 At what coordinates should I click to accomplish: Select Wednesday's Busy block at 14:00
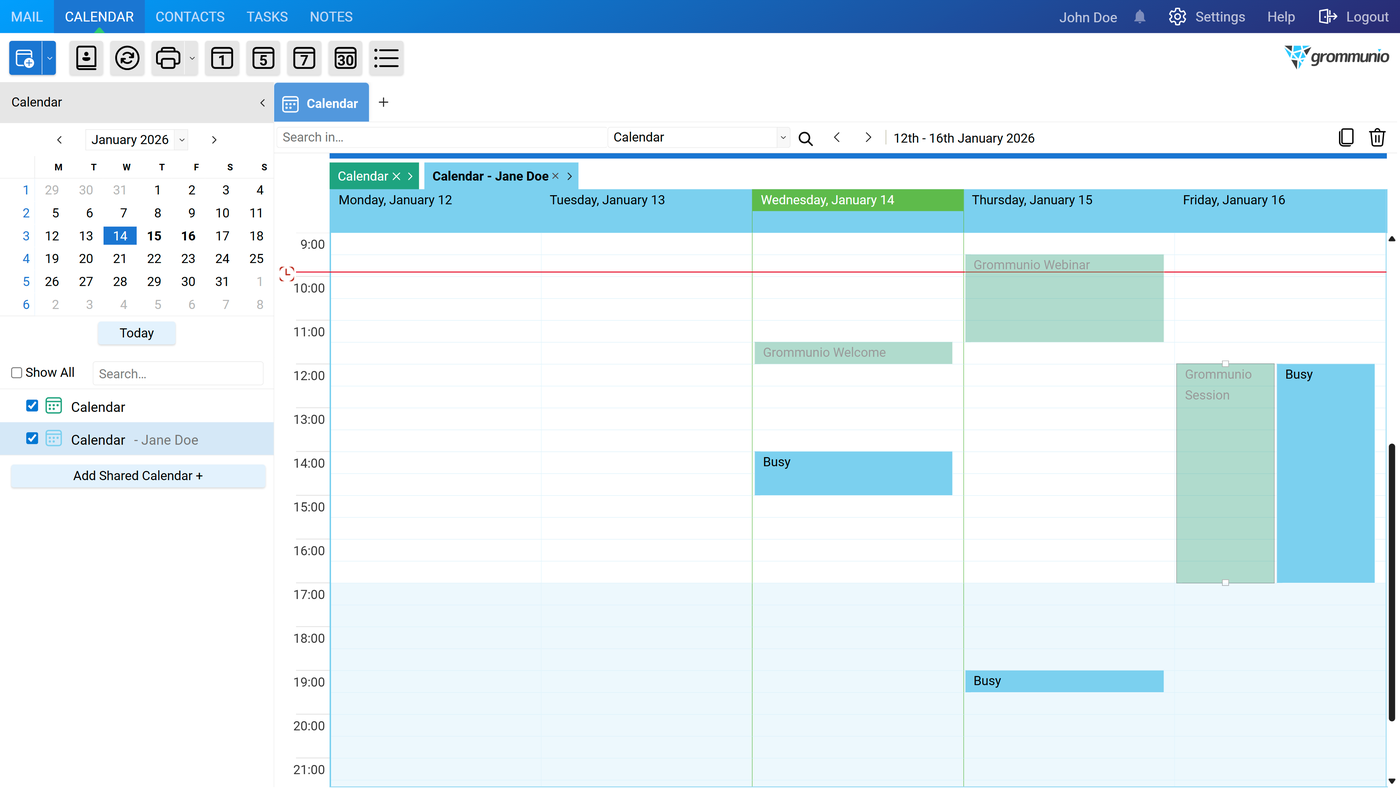pos(853,473)
